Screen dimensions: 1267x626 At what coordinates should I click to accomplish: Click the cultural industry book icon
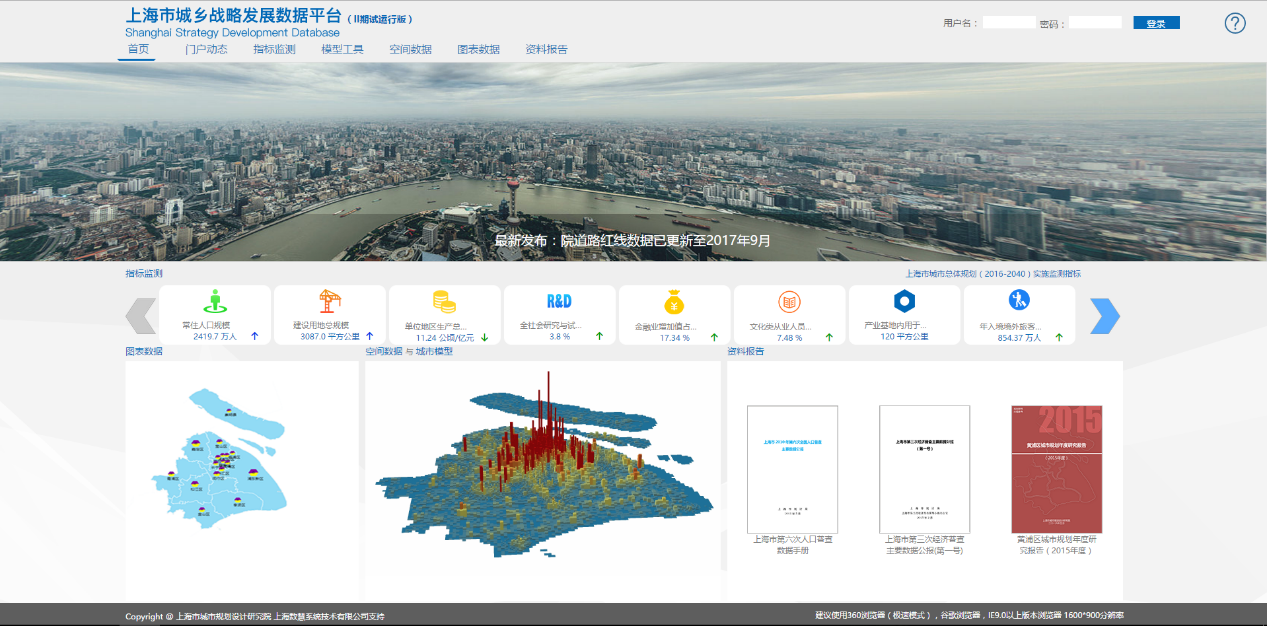(789, 301)
